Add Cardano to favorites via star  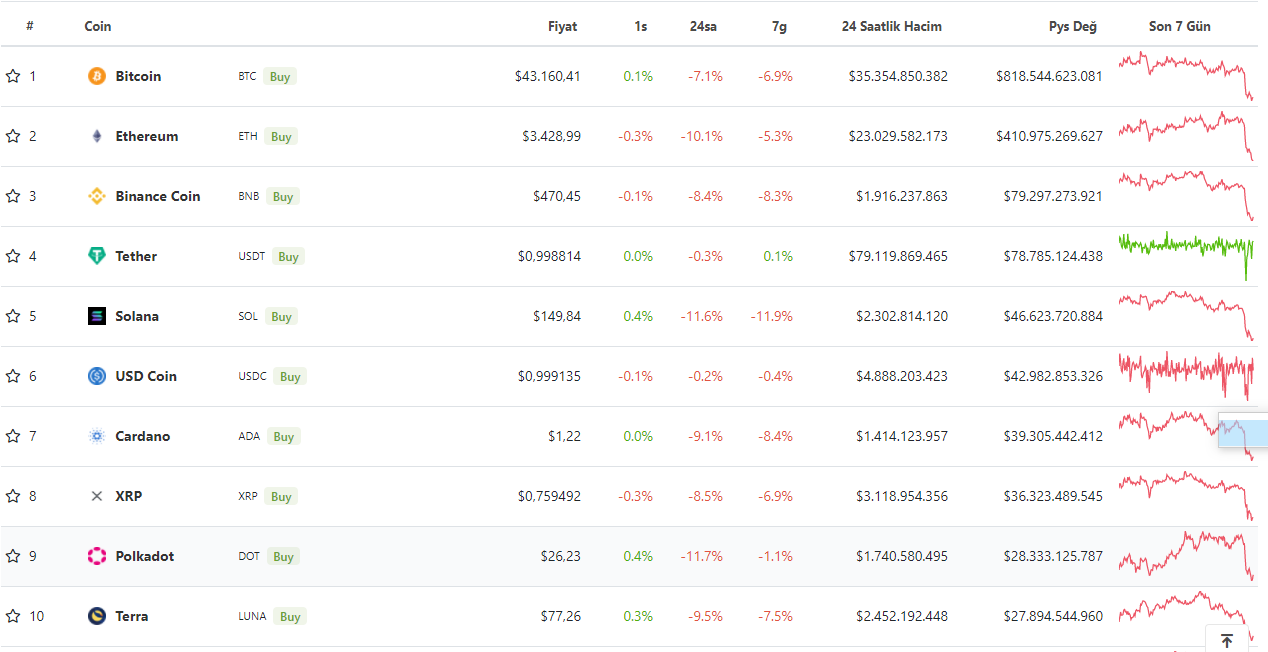coord(13,436)
